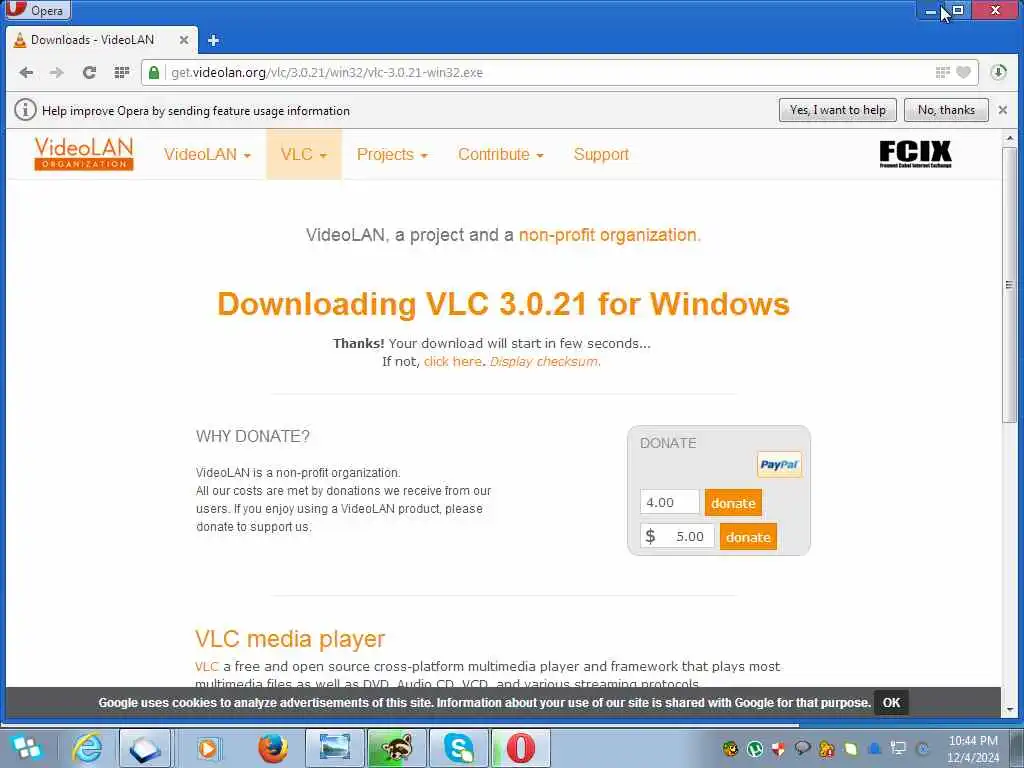
Task: Click the page vertical scrollbar thumb
Action: click(x=1010, y=285)
